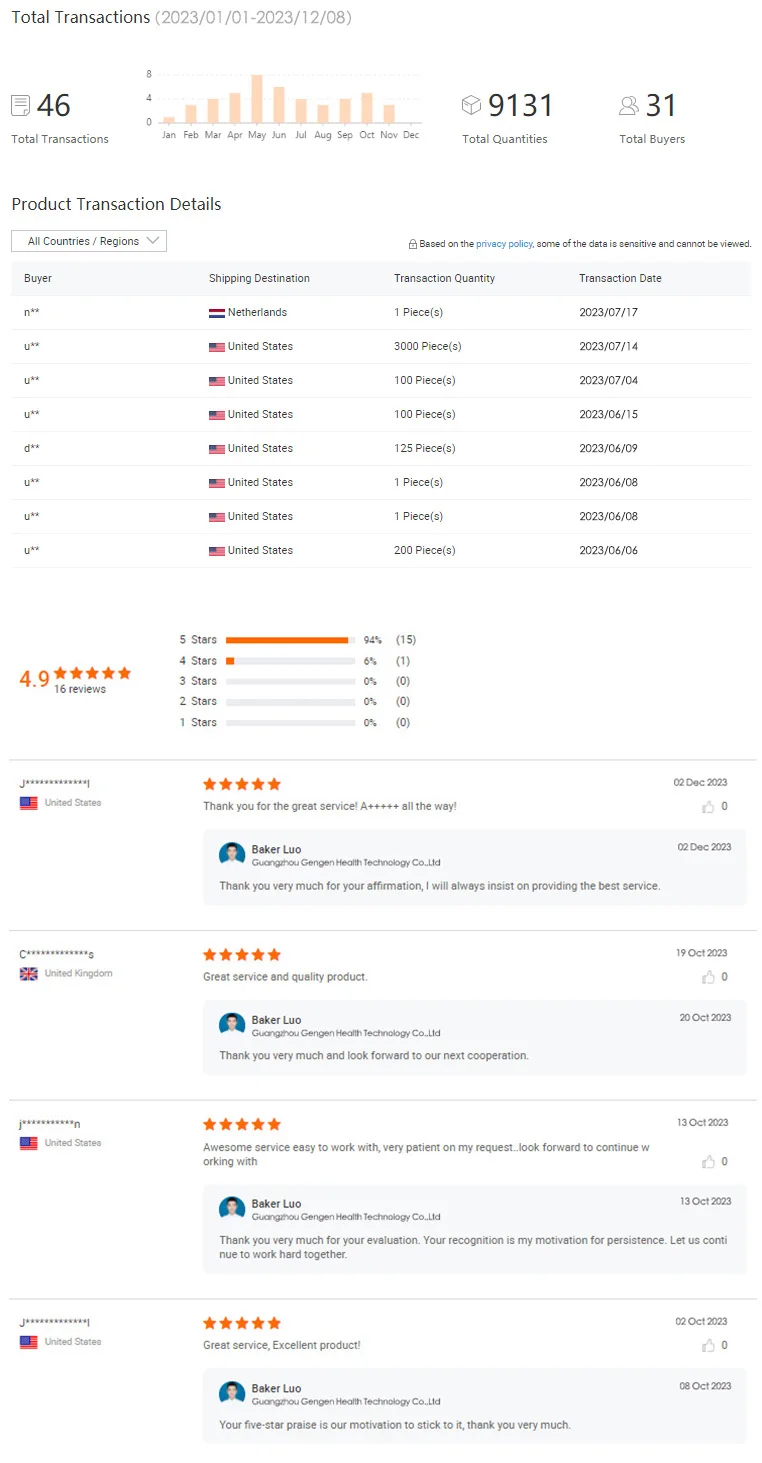
Task: Click Baker Luo name in 20 Oct reply
Action: click(276, 1020)
